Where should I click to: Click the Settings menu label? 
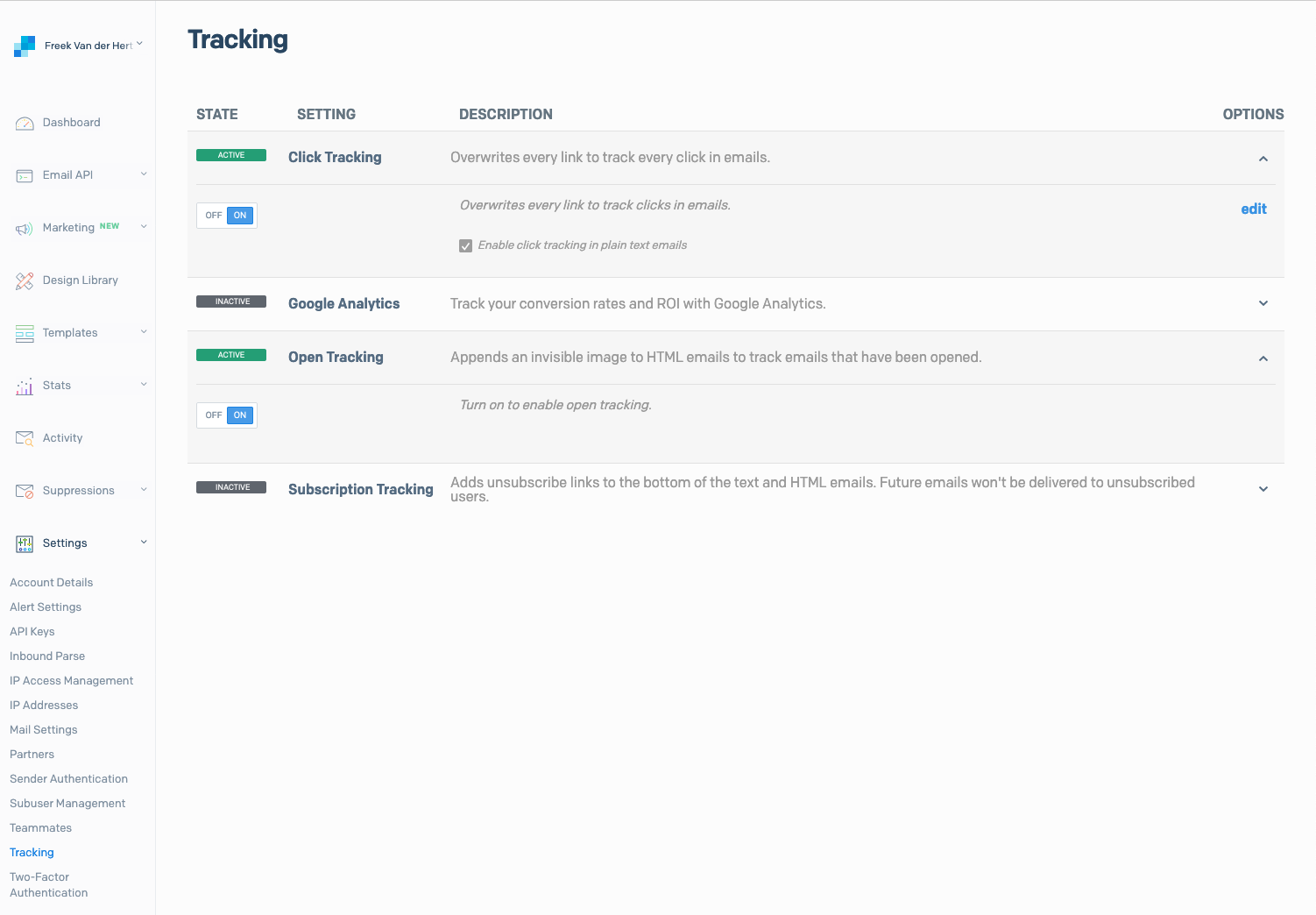click(65, 543)
